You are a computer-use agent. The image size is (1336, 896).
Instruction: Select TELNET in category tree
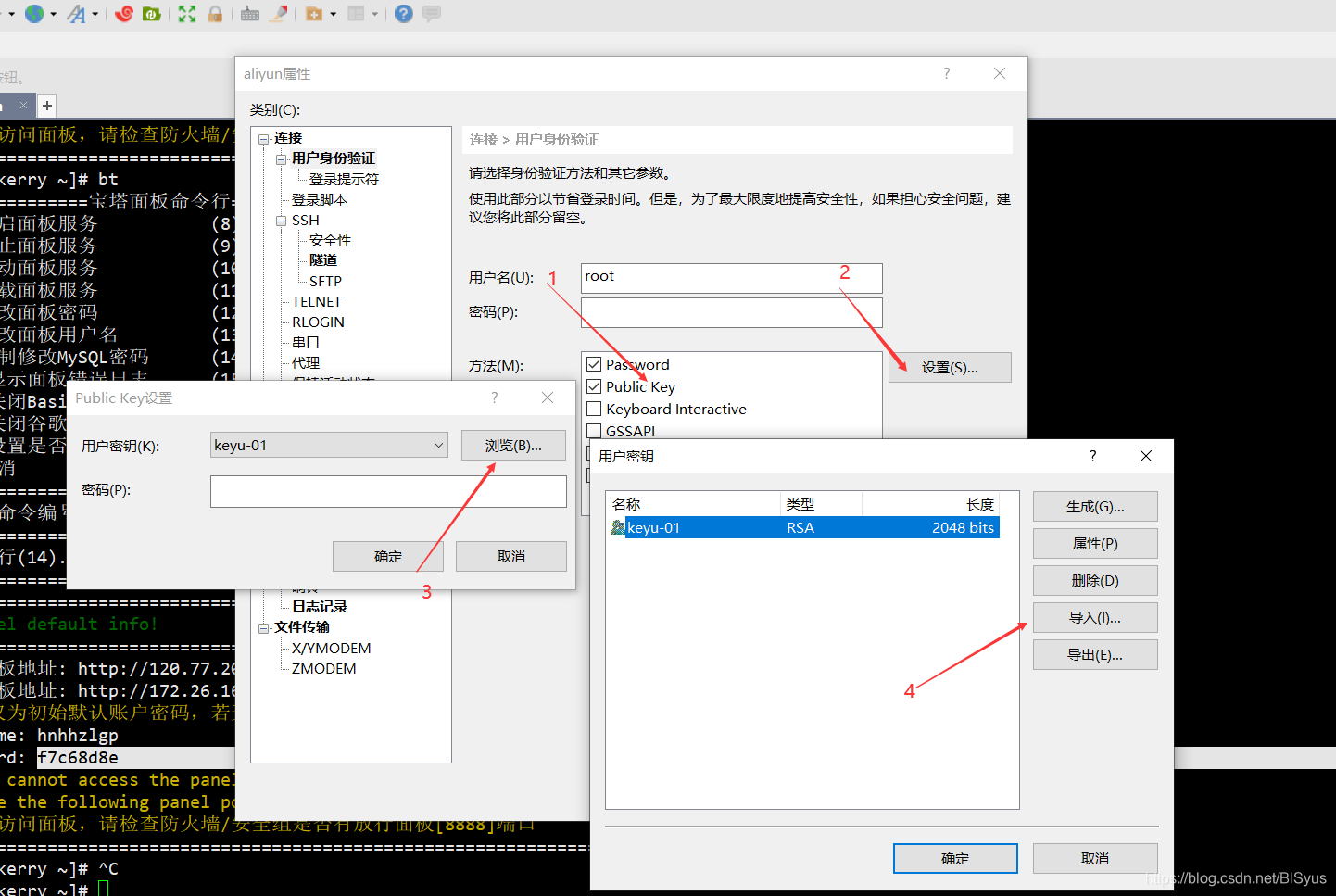coord(316,301)
